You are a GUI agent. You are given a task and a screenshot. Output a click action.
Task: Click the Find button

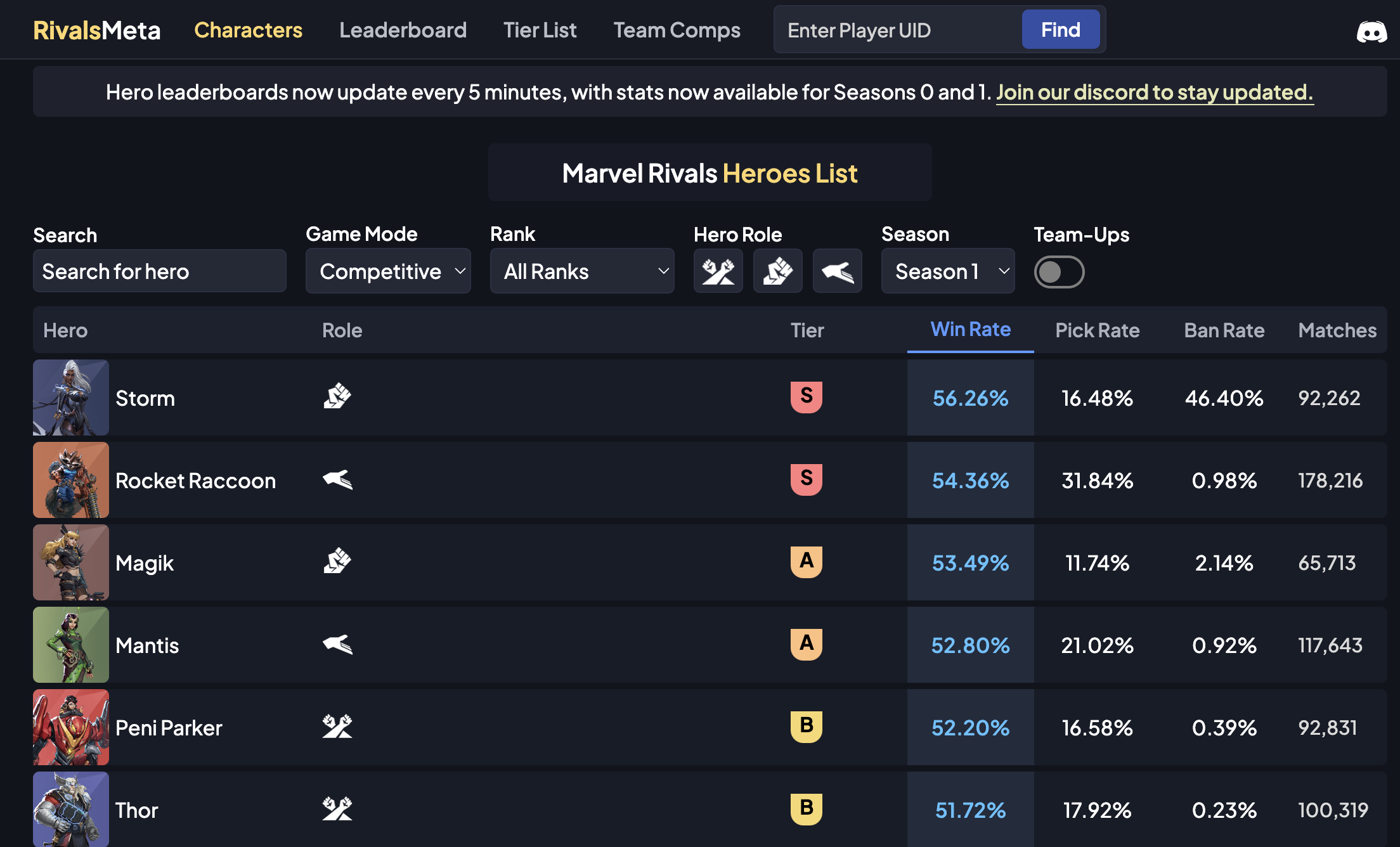(1060, 29)
